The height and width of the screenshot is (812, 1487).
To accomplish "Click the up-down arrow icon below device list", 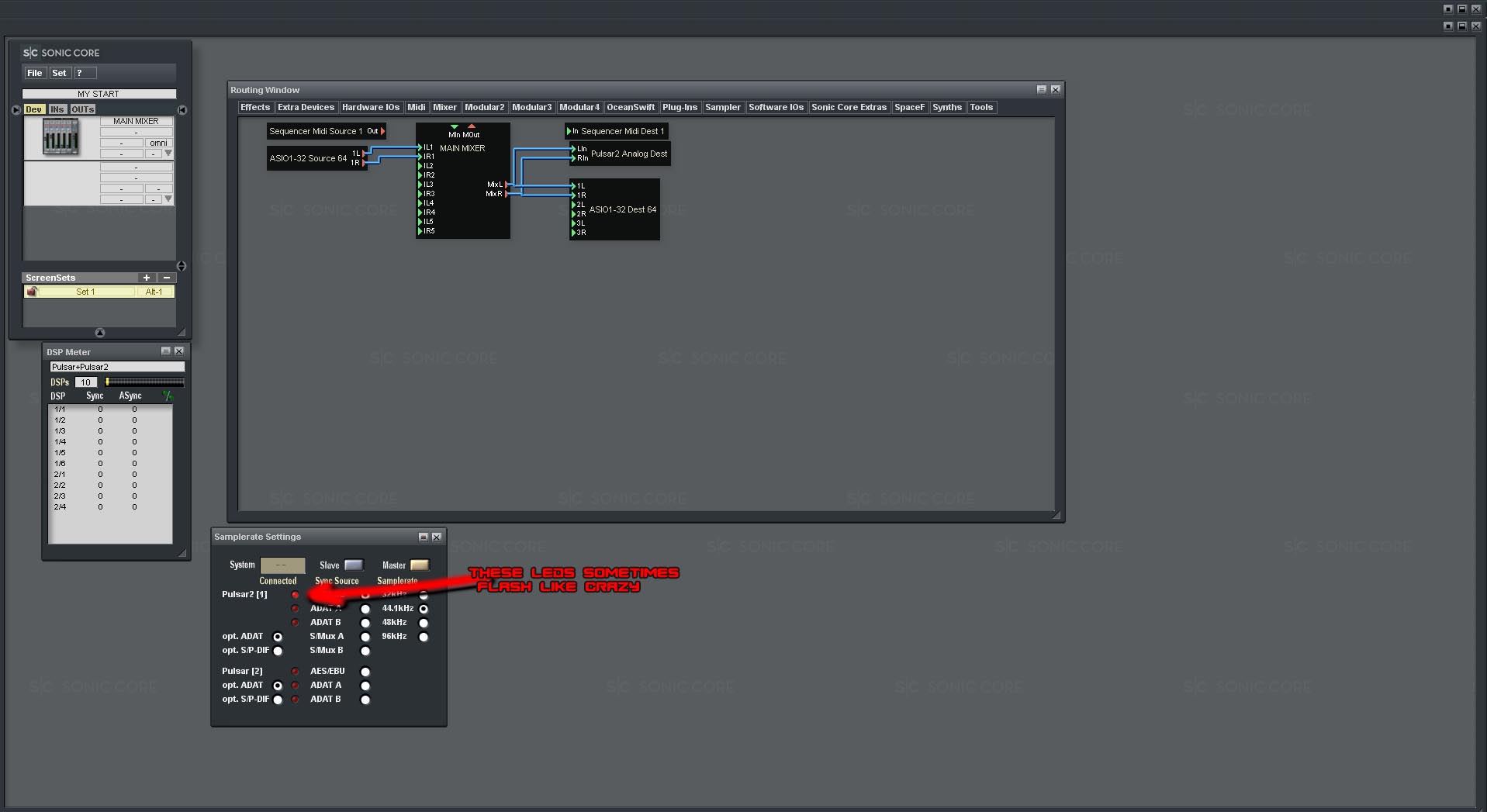I will [x=181, y=266].
